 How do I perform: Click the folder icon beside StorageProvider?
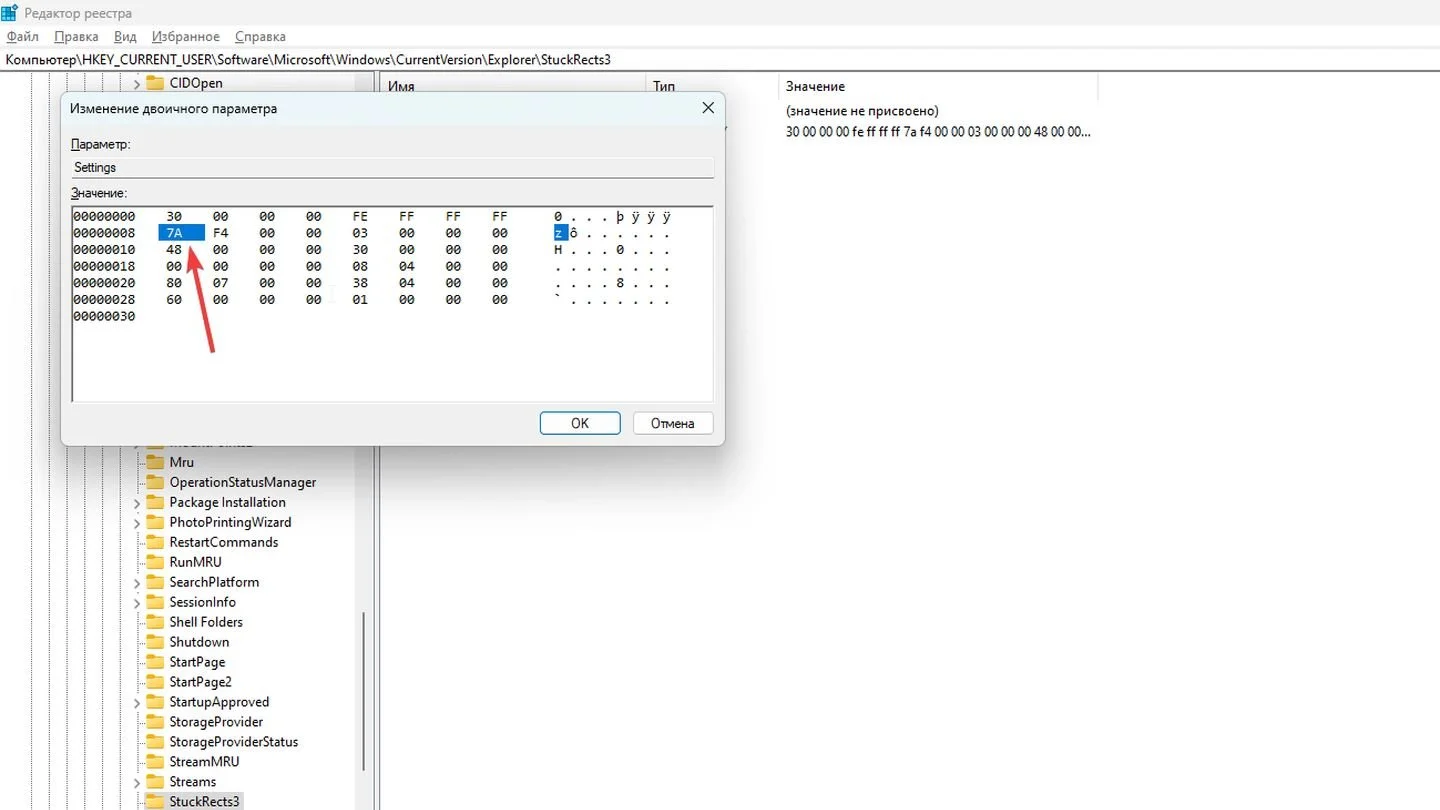click(x=154, y=722)
